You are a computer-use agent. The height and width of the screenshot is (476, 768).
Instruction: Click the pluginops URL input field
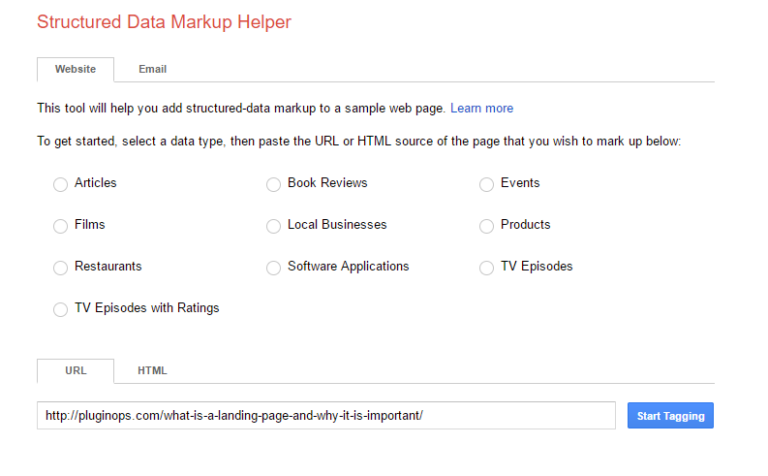[x=326, y=416]
